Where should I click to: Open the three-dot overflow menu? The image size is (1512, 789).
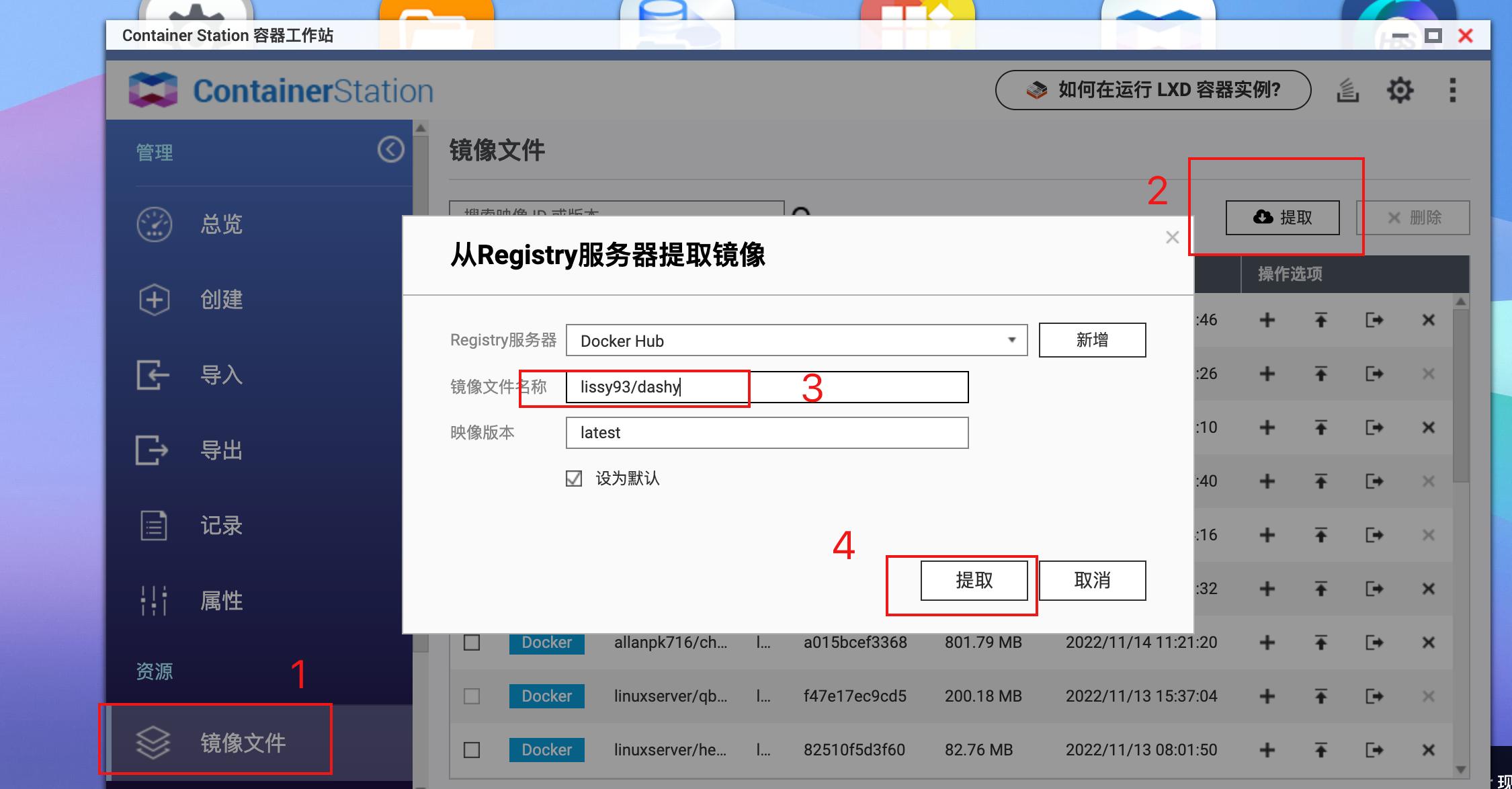(x=1452, y=89)
